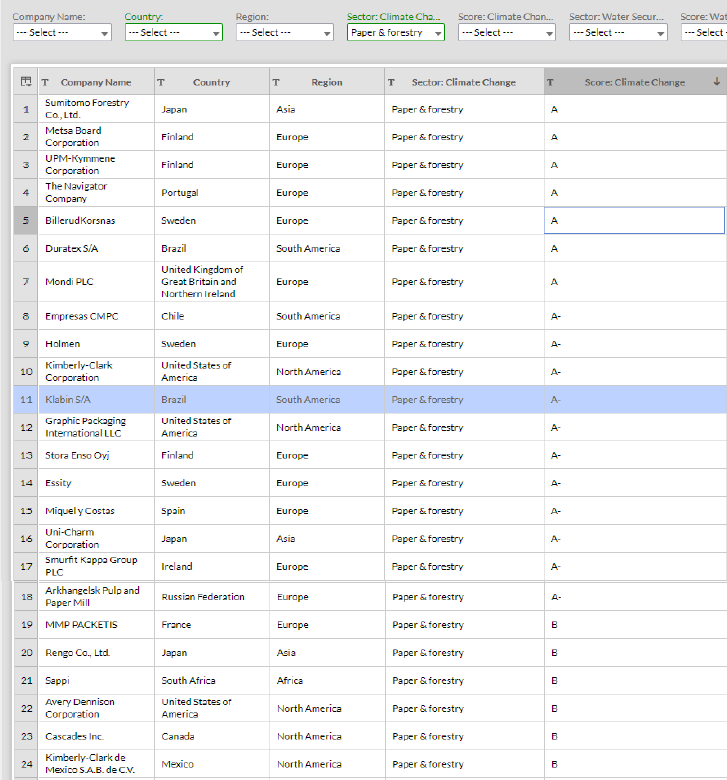This screenshot has height=780, width=727.
Task: Click the Portugal country cell
Action: click(x=212, y=193)
